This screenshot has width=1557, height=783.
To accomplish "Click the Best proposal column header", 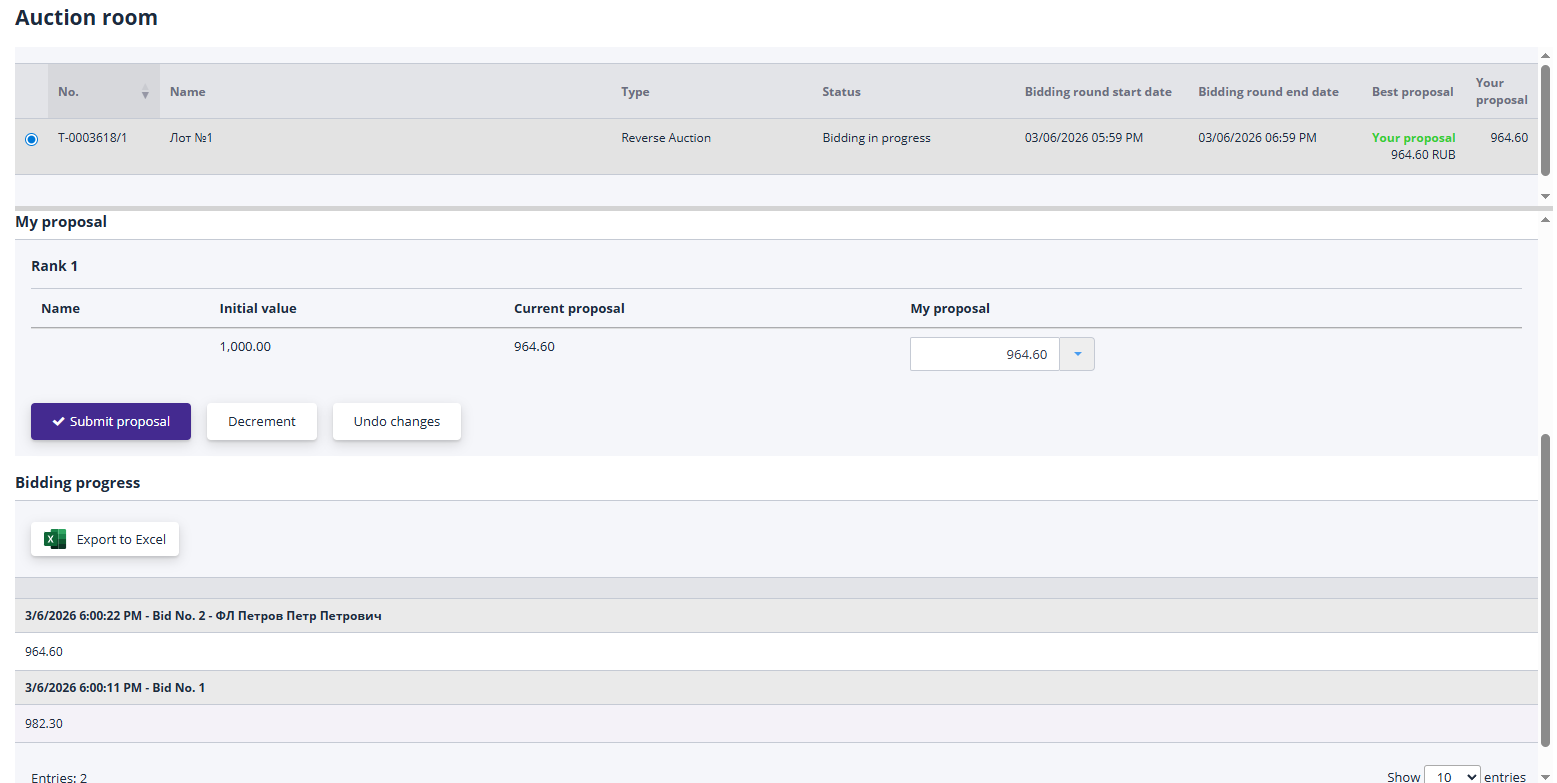I will click(x=1412, y=92).
